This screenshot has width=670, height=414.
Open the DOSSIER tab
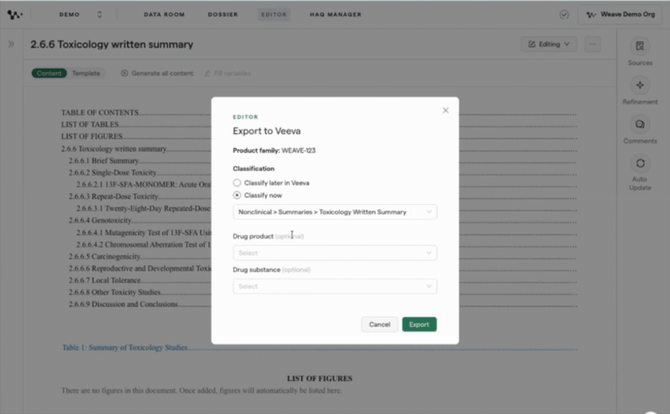click(x=223, y=15)
